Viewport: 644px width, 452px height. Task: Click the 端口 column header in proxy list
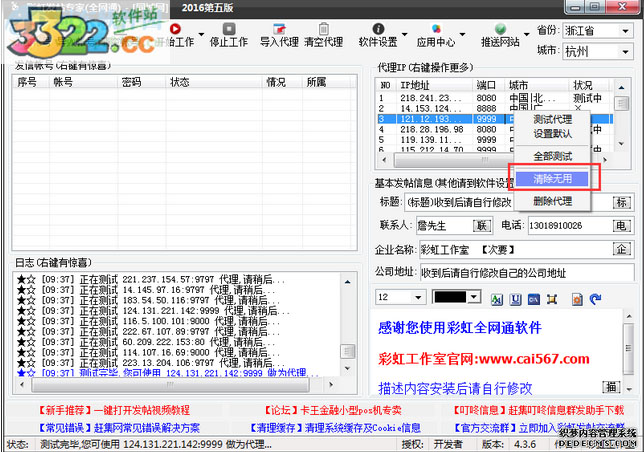489,85
